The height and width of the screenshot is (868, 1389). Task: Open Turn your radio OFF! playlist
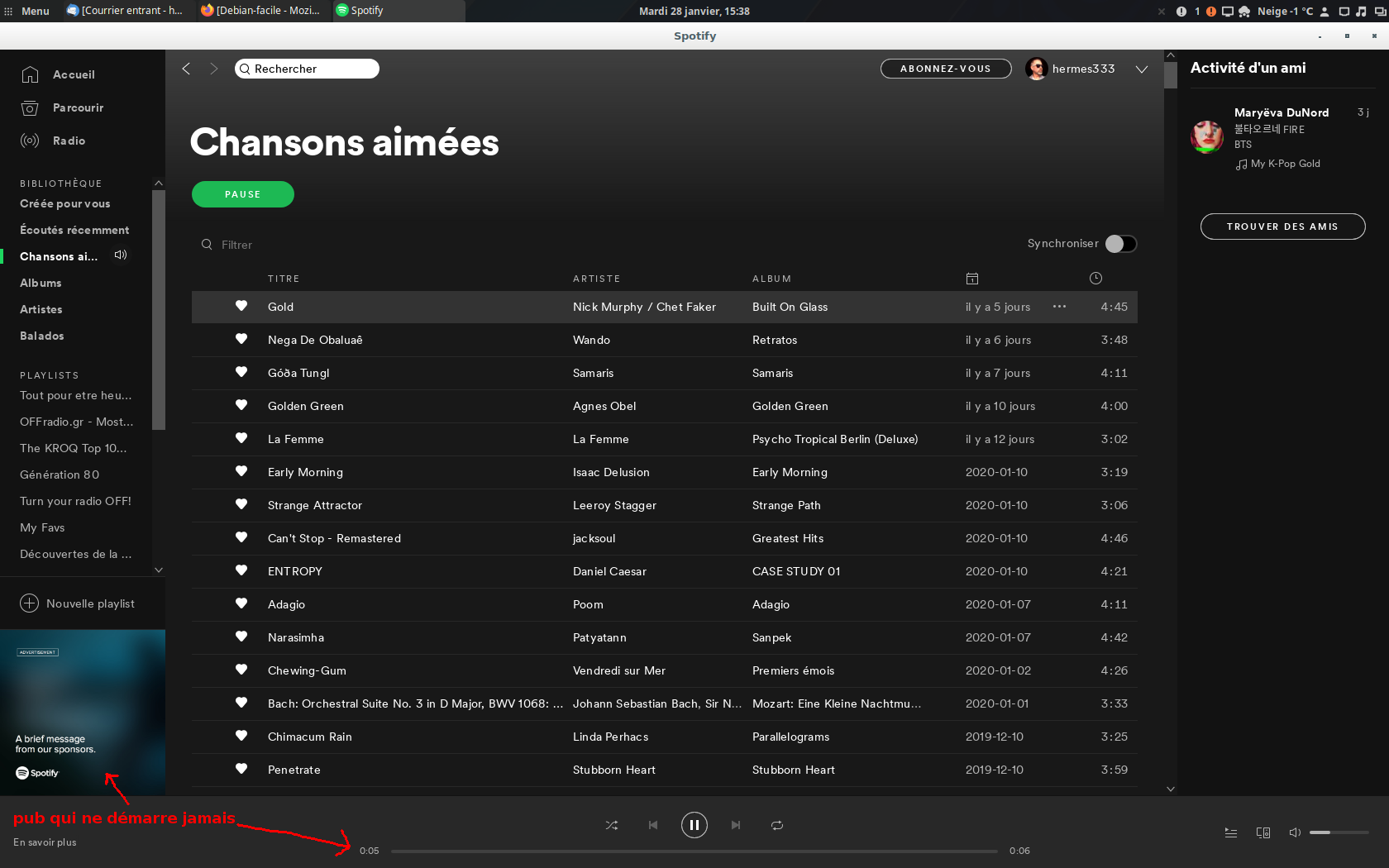click(x=75, y=501)
